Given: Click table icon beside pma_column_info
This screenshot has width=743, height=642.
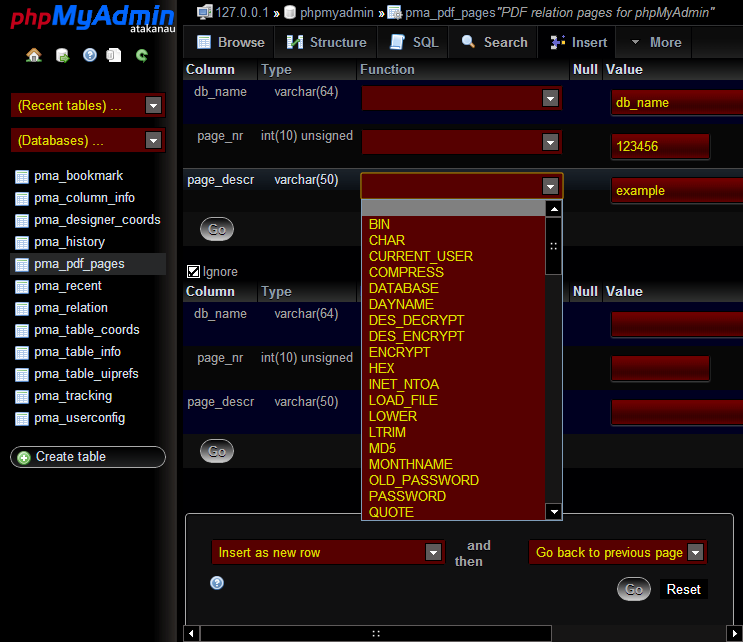Looking at the screenshot, I should click(x=22, y=199).
